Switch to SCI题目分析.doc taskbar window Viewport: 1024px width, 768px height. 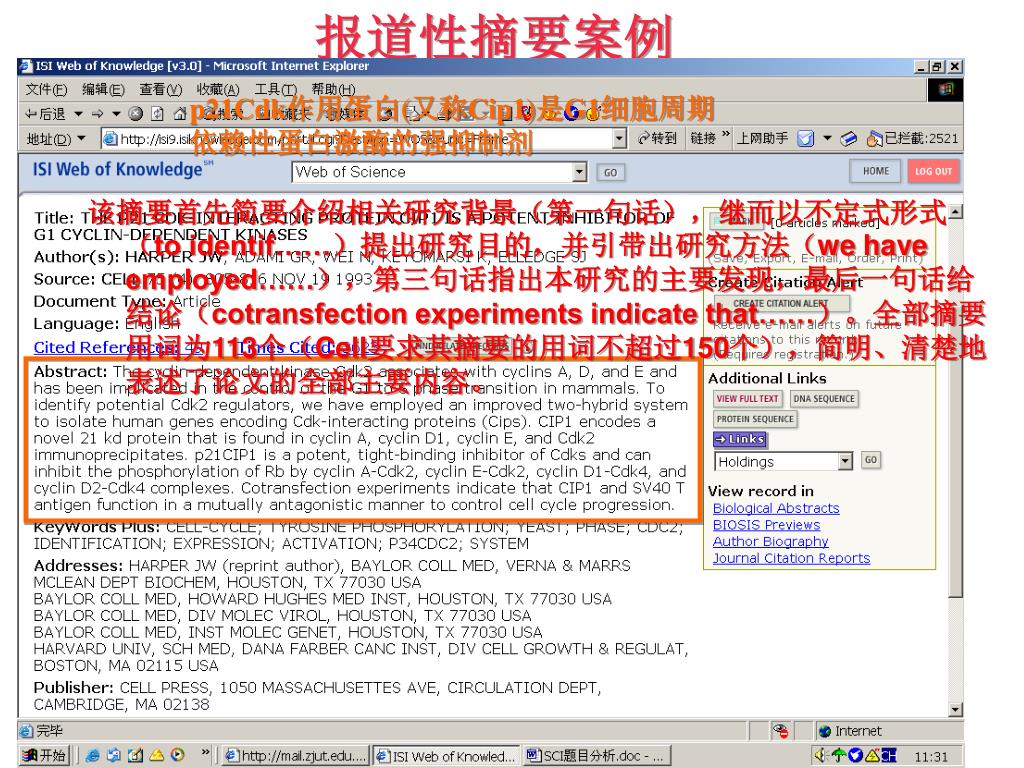pyautogui.click(x=596, y=756)
